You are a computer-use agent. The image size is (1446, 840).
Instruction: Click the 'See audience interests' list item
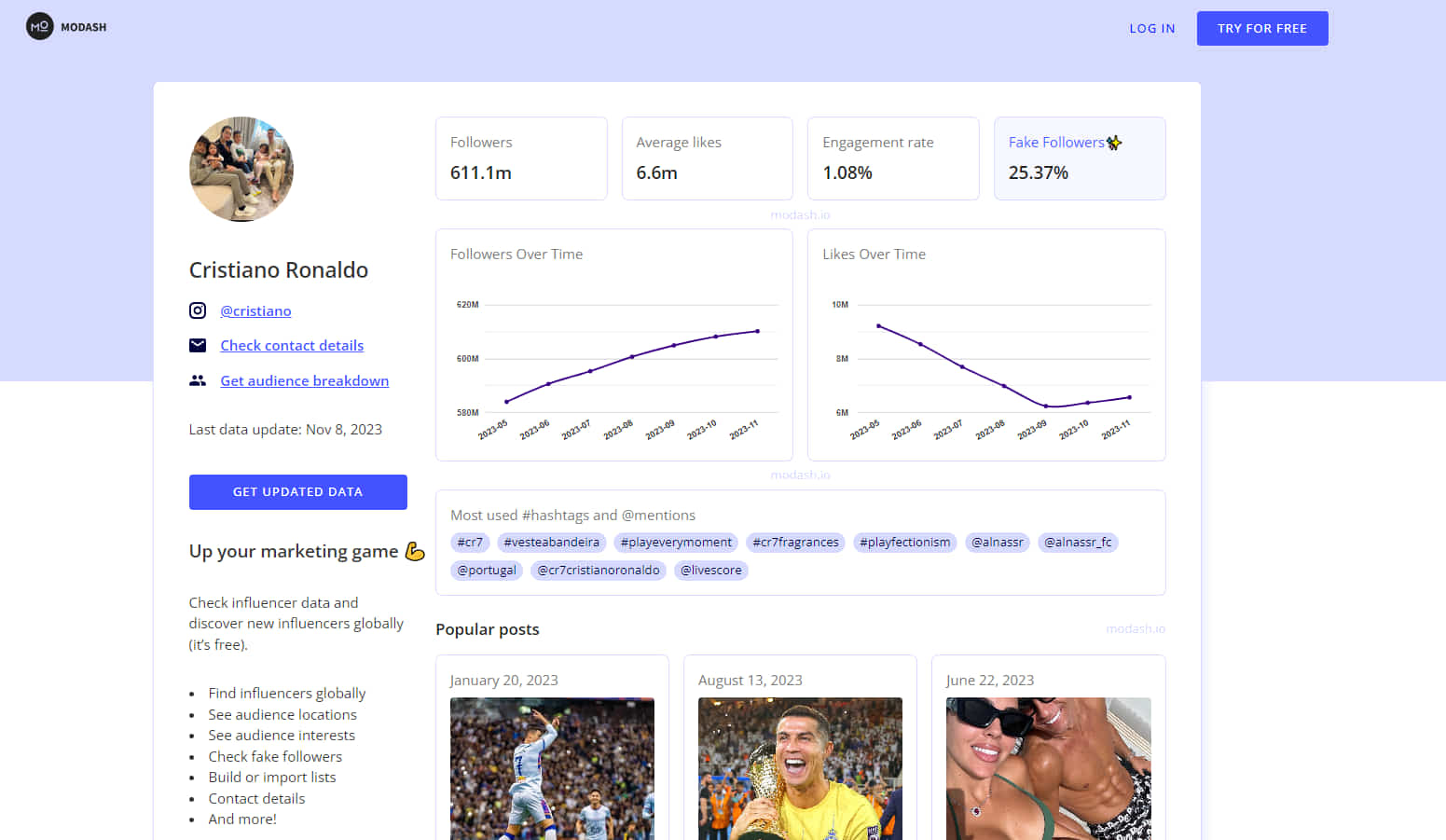coord(282,736)
